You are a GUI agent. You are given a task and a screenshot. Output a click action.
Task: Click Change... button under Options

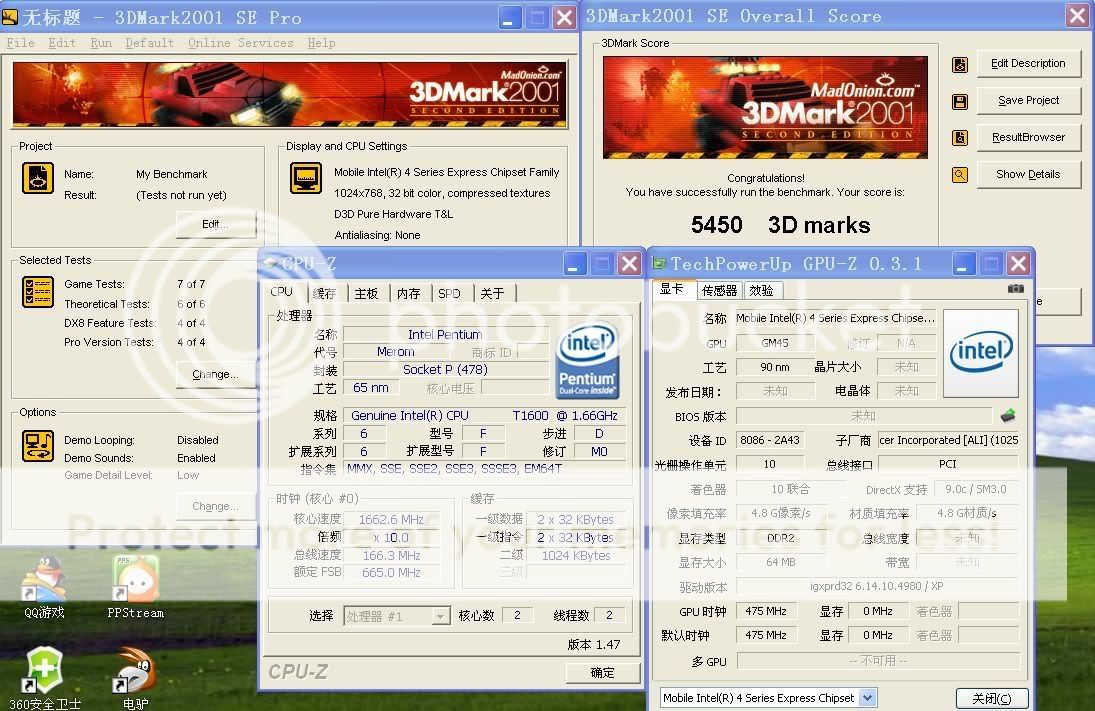click(x=215, y=506)
